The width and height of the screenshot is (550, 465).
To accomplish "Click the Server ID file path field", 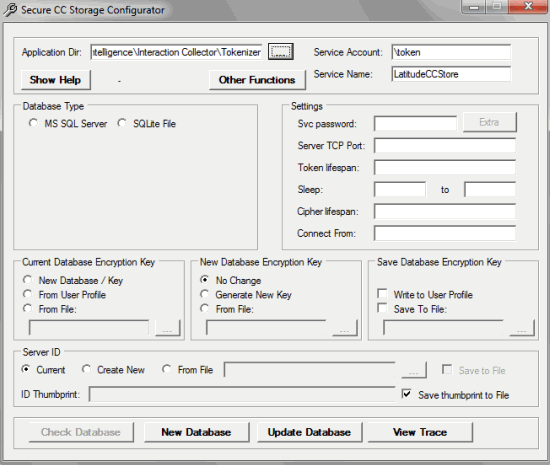I will pos(310,370).
